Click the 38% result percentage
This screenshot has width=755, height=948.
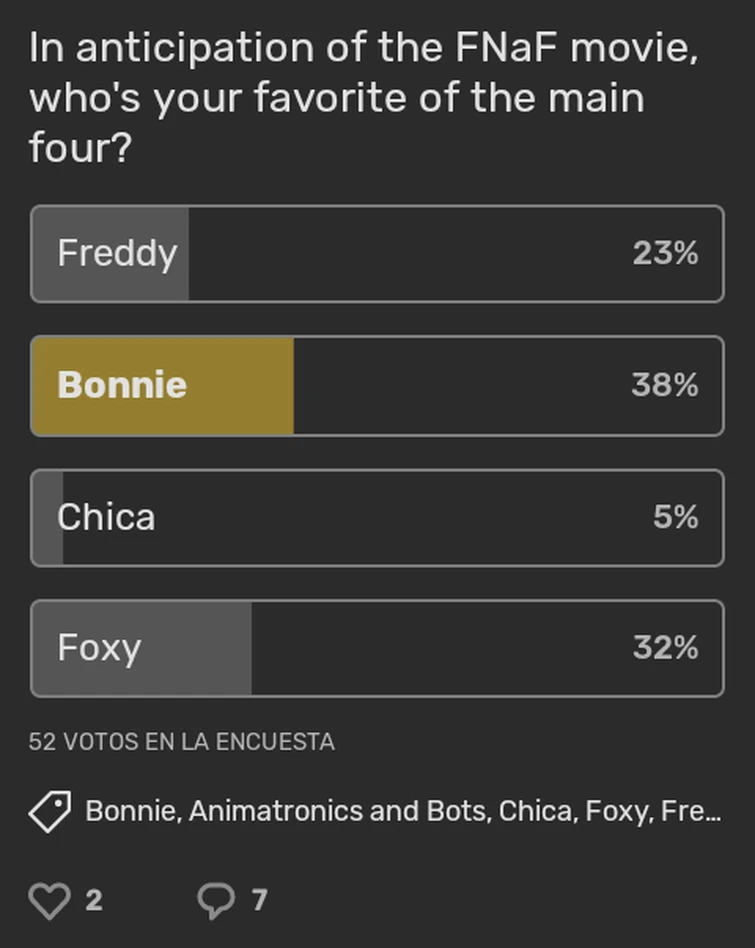tap(664, 385)
